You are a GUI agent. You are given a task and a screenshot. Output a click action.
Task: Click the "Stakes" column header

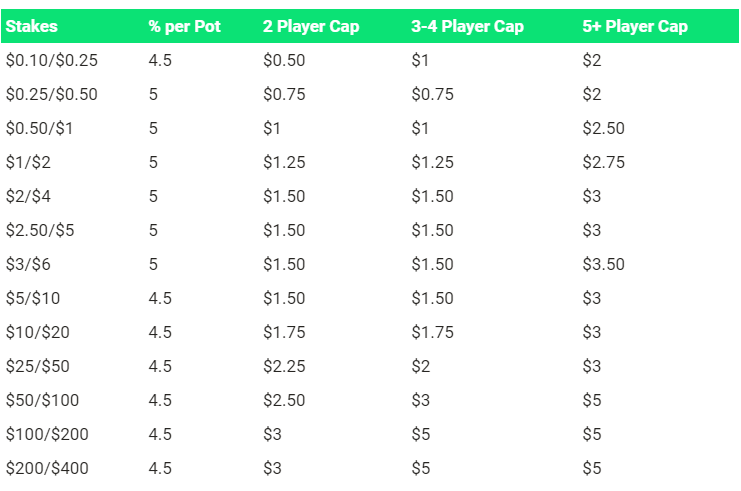point(31,27)
